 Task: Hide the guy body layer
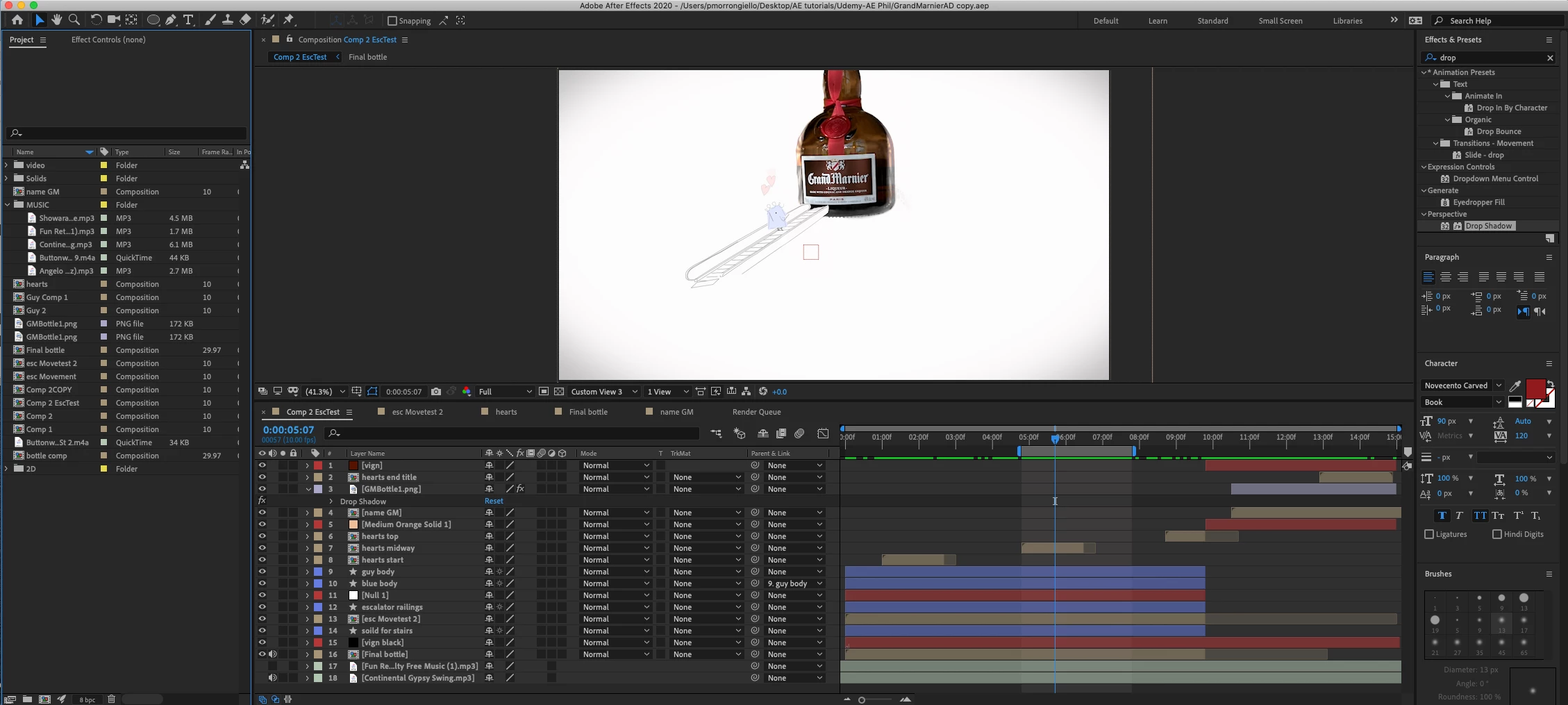pyautogui.click(x=262, y=572)
